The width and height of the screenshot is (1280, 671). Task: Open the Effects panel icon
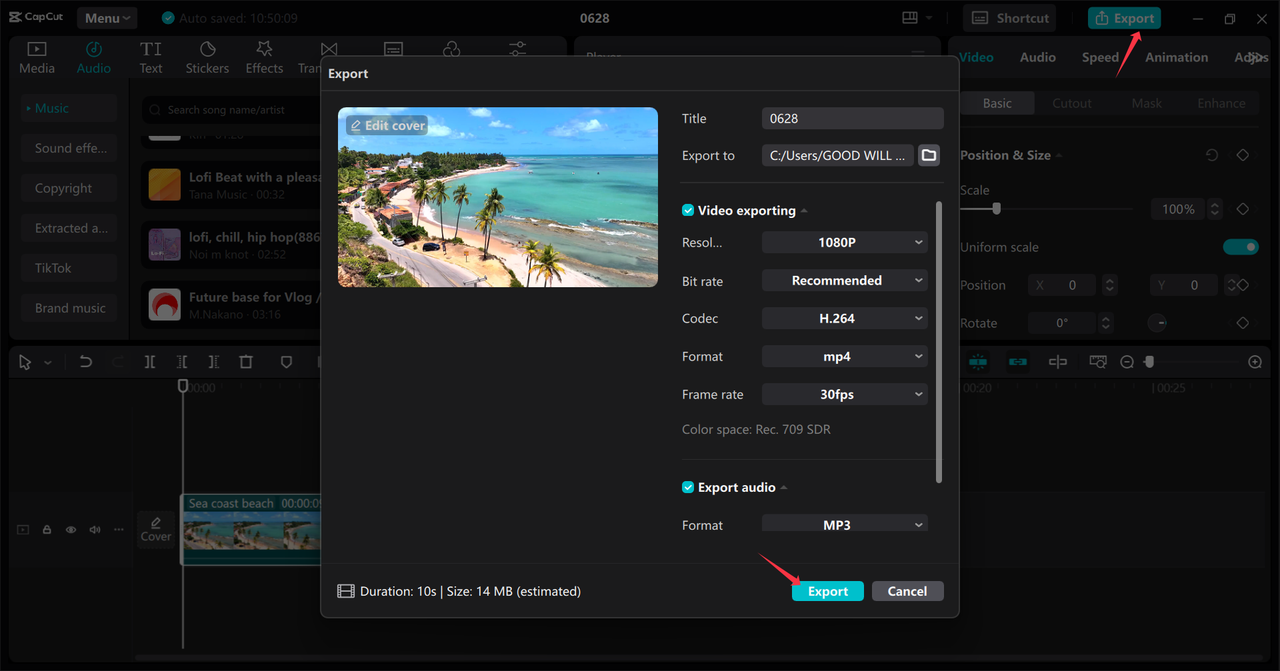264,49
